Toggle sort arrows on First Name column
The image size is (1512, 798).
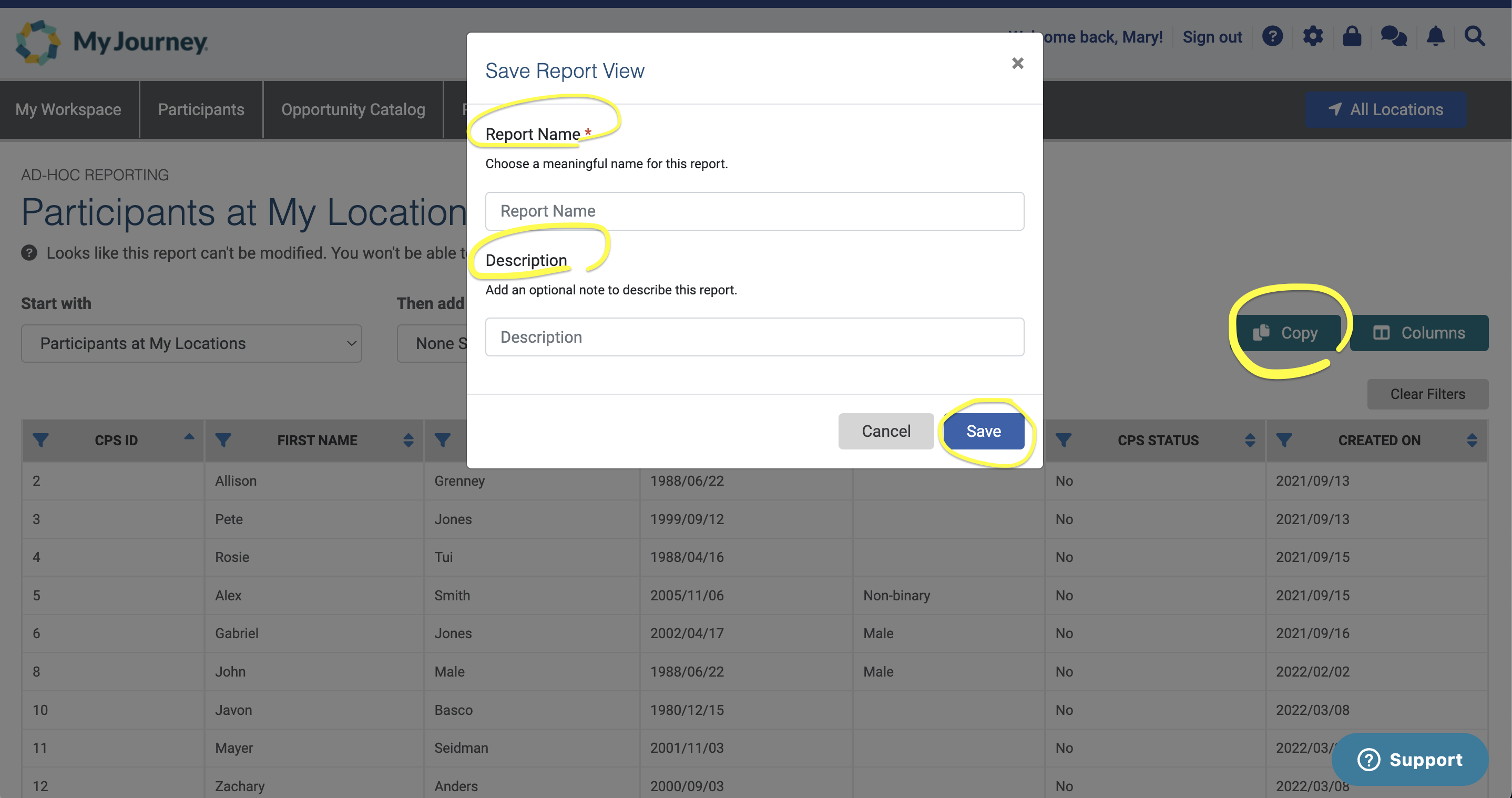pyautogui.click(x=408, y=440)
